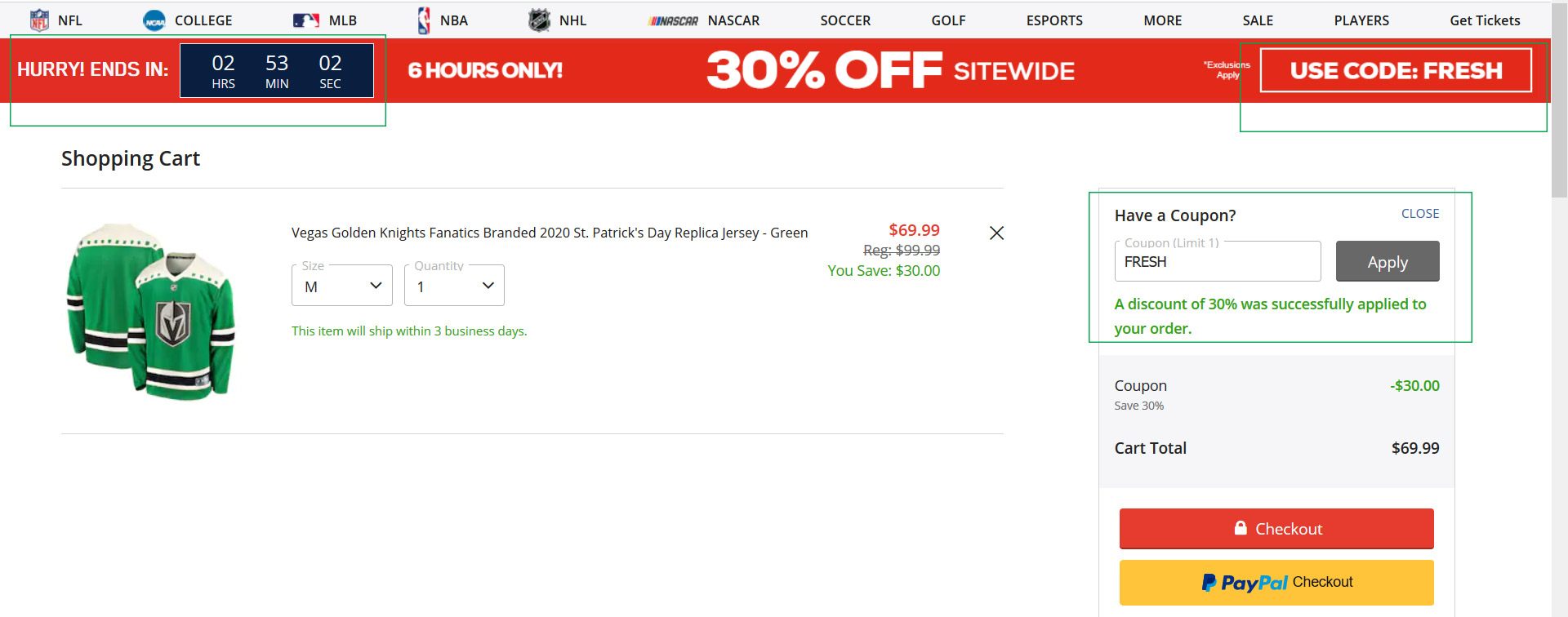Remove the jersey with the X icon
The image size is (1568, 617).
[x=996, y=233]
